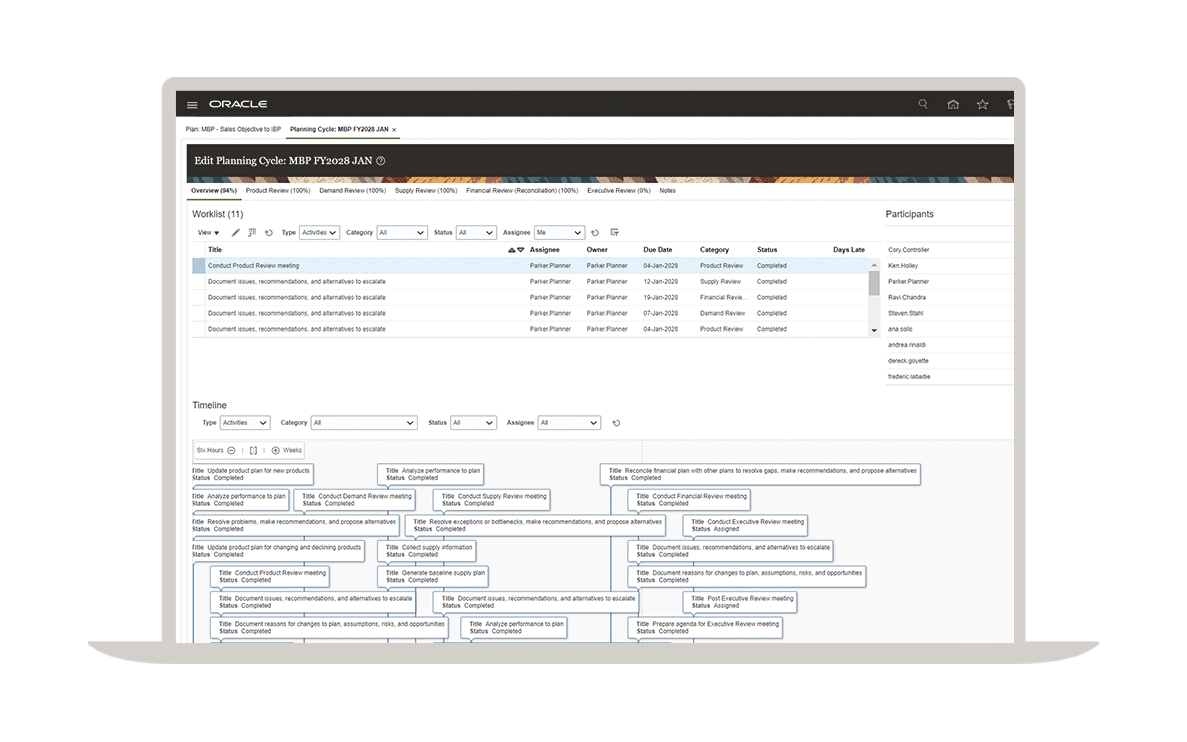
Task: Sort the Title column ascending
Action: [512, 250]
